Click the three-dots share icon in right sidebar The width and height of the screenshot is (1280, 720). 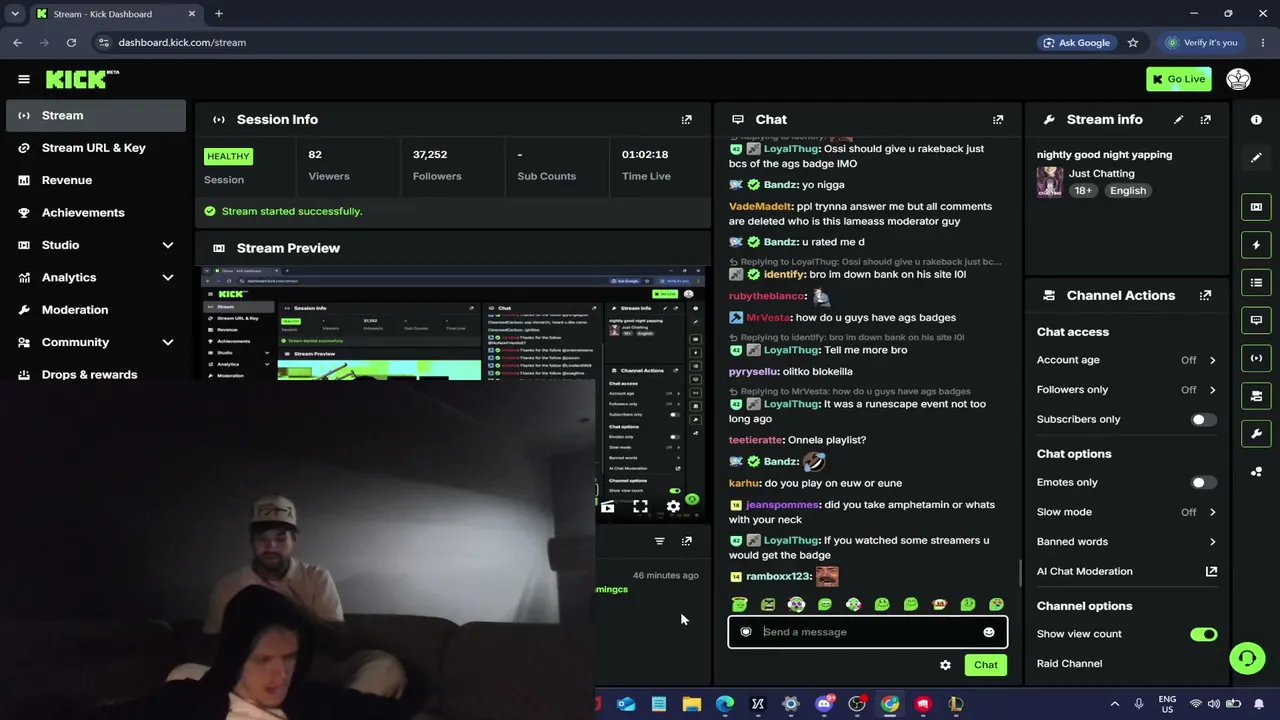1257,472
